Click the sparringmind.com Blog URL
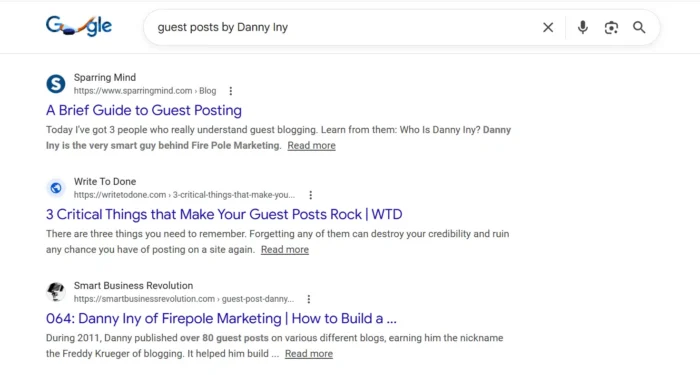 click(145, 91)
